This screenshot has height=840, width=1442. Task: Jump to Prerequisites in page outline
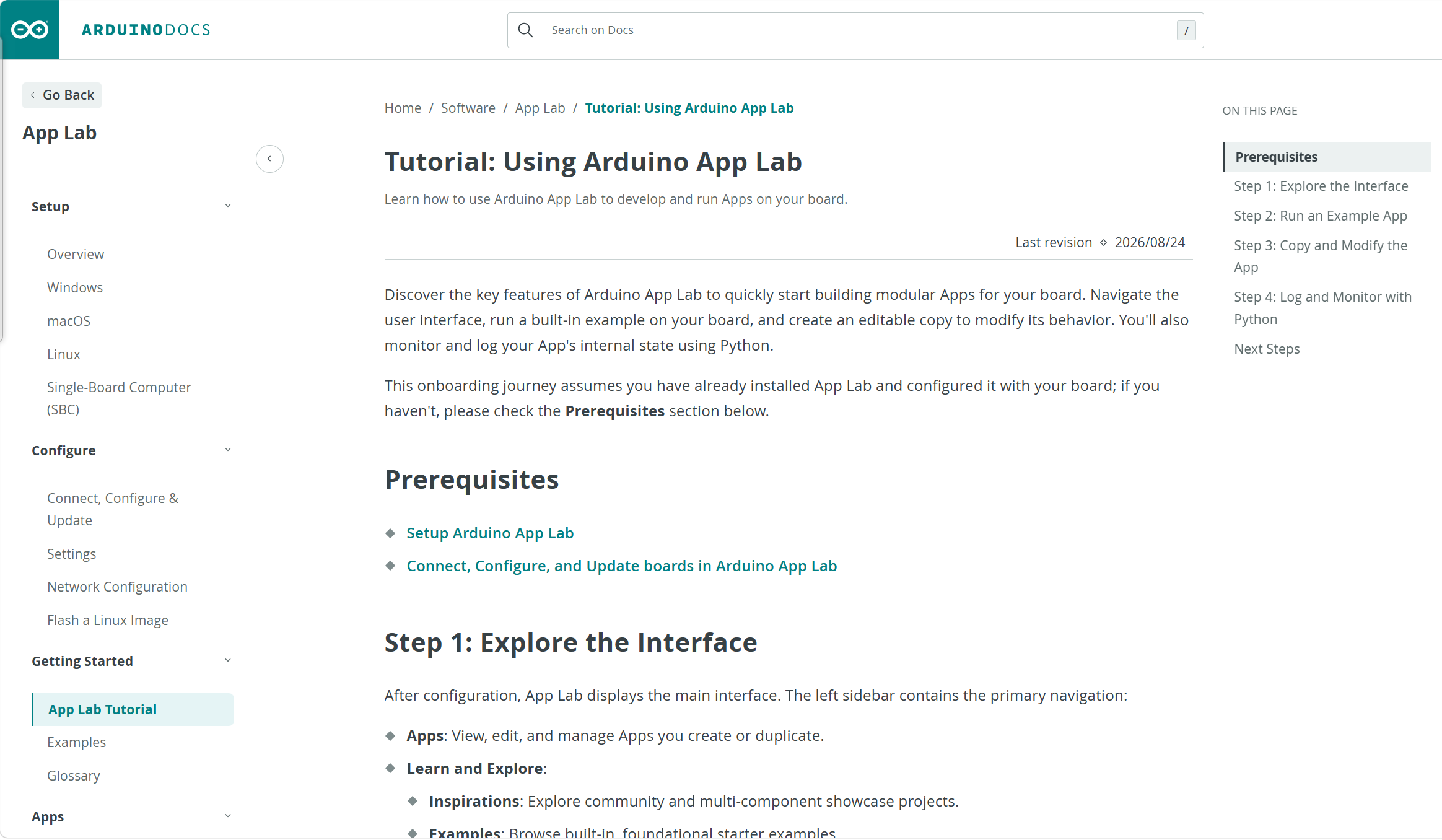point(1327,157)
